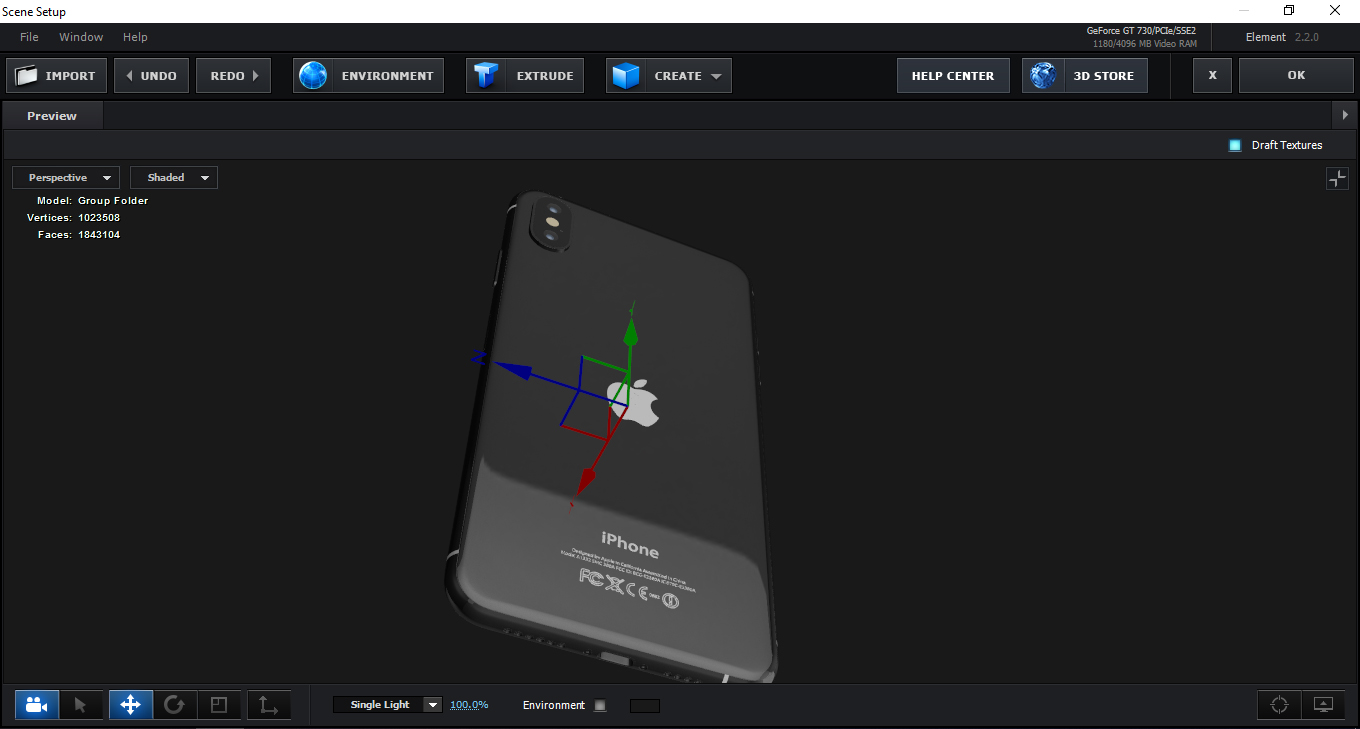Click the red X-axis gizmo arrow

pyautogui.click(x=586, y=480)
